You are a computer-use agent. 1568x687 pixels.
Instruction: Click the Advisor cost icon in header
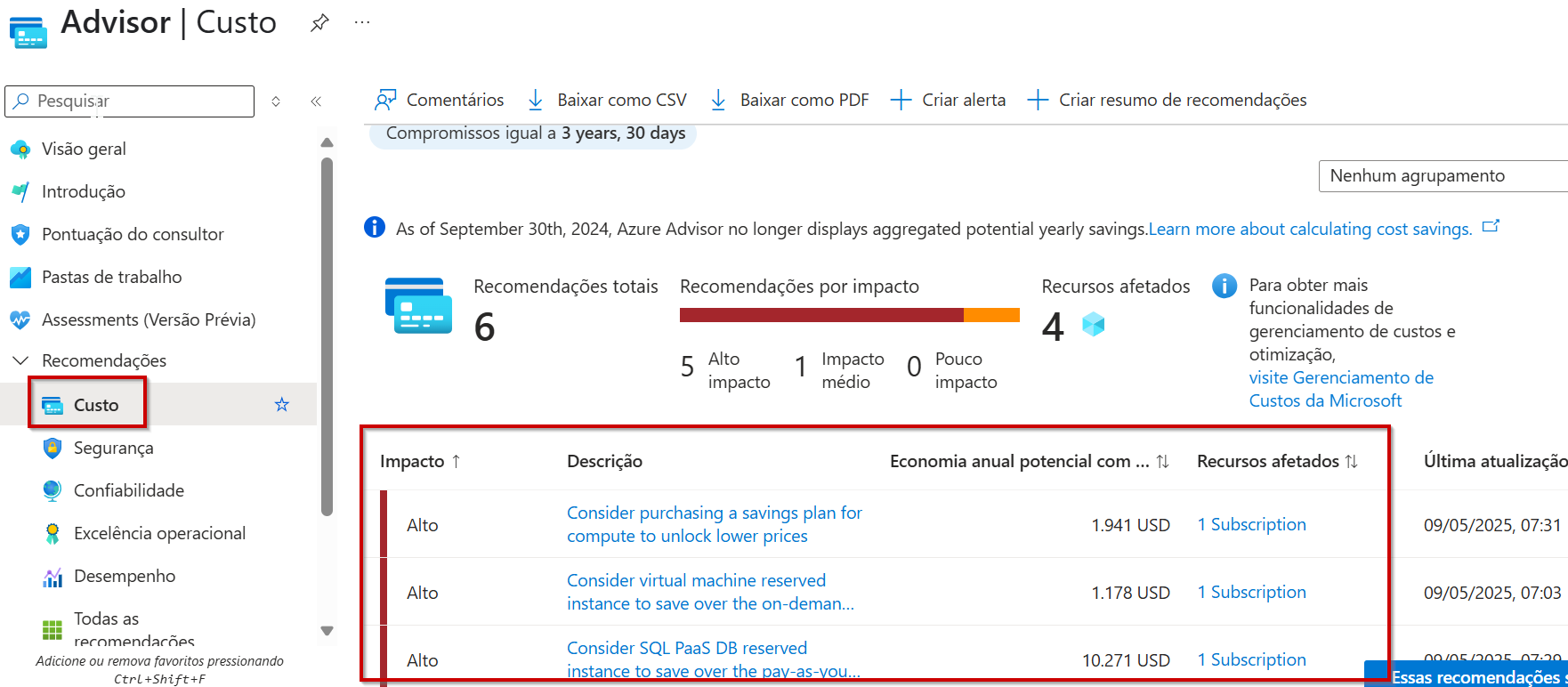click(28, 32)
